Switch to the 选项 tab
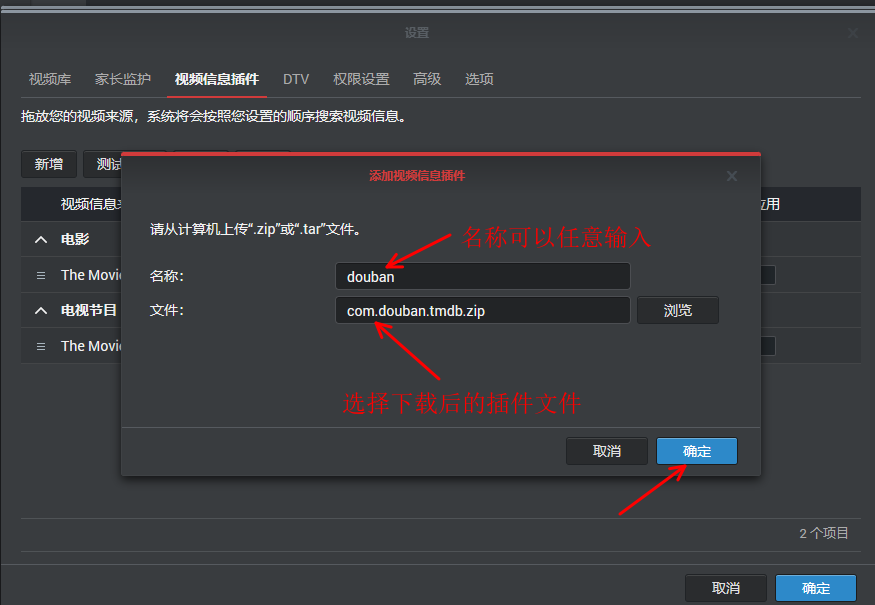Viewport: 875px width, 605px height. [479, 79]
